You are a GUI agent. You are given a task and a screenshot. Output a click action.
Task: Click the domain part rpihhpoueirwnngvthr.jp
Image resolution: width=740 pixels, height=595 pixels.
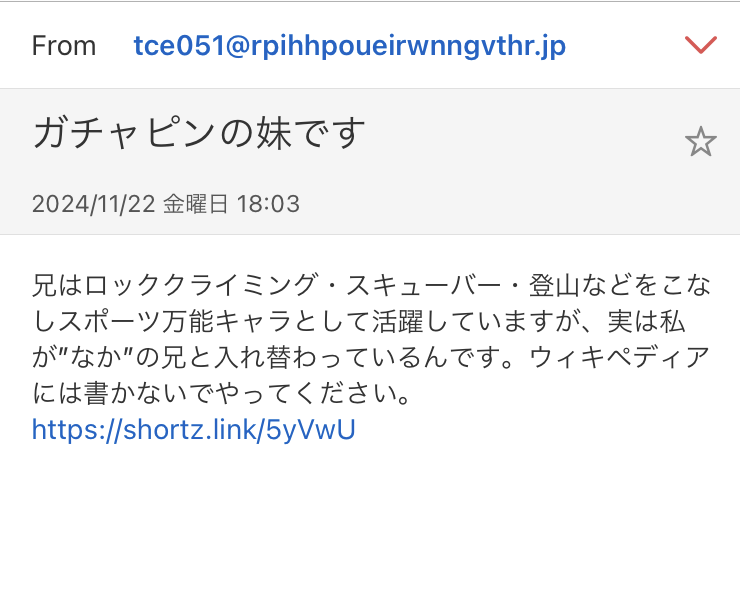[x=408, y=46]
